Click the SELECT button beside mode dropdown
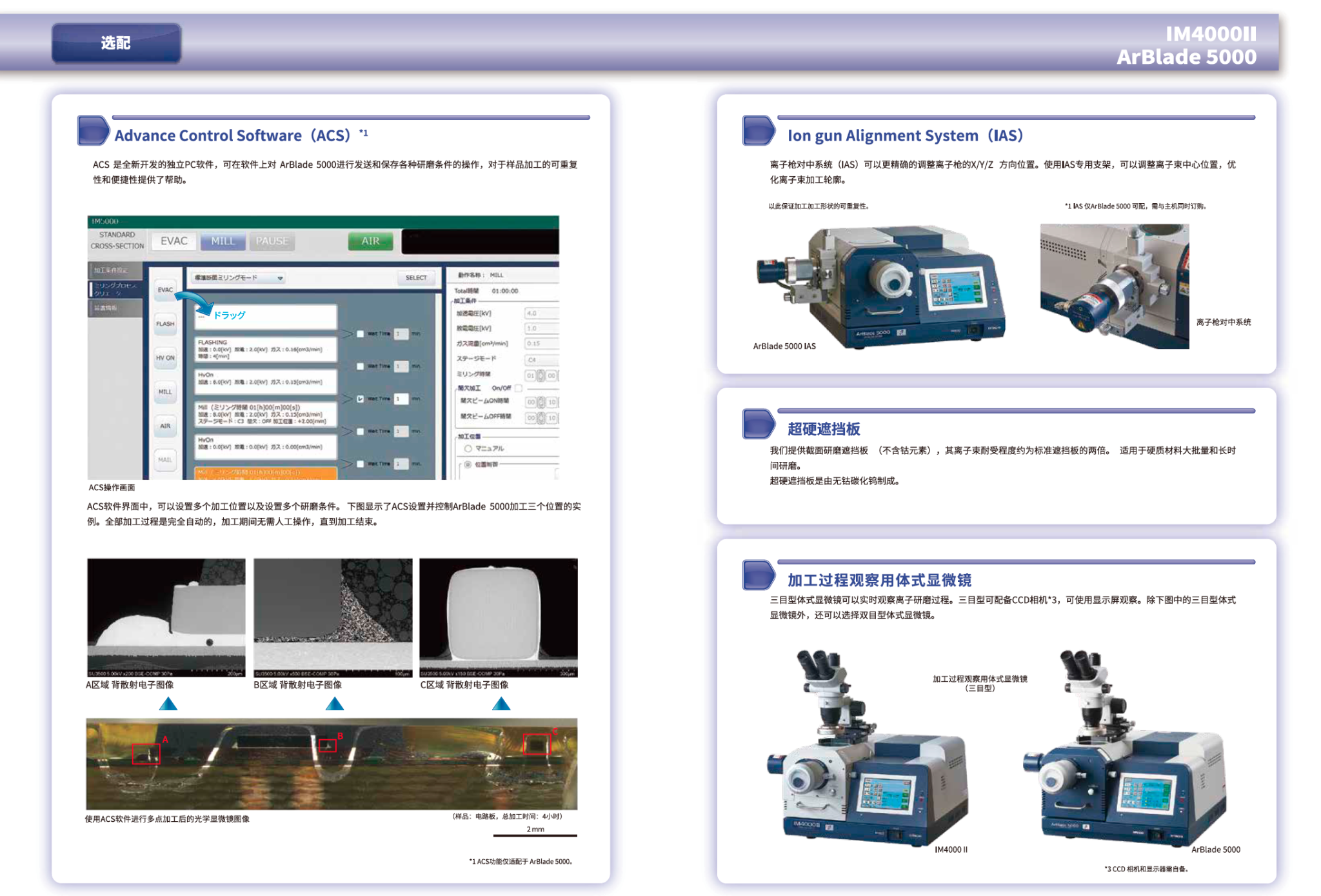The width and height of the screenshot is (1321, 896). (416, 277)
